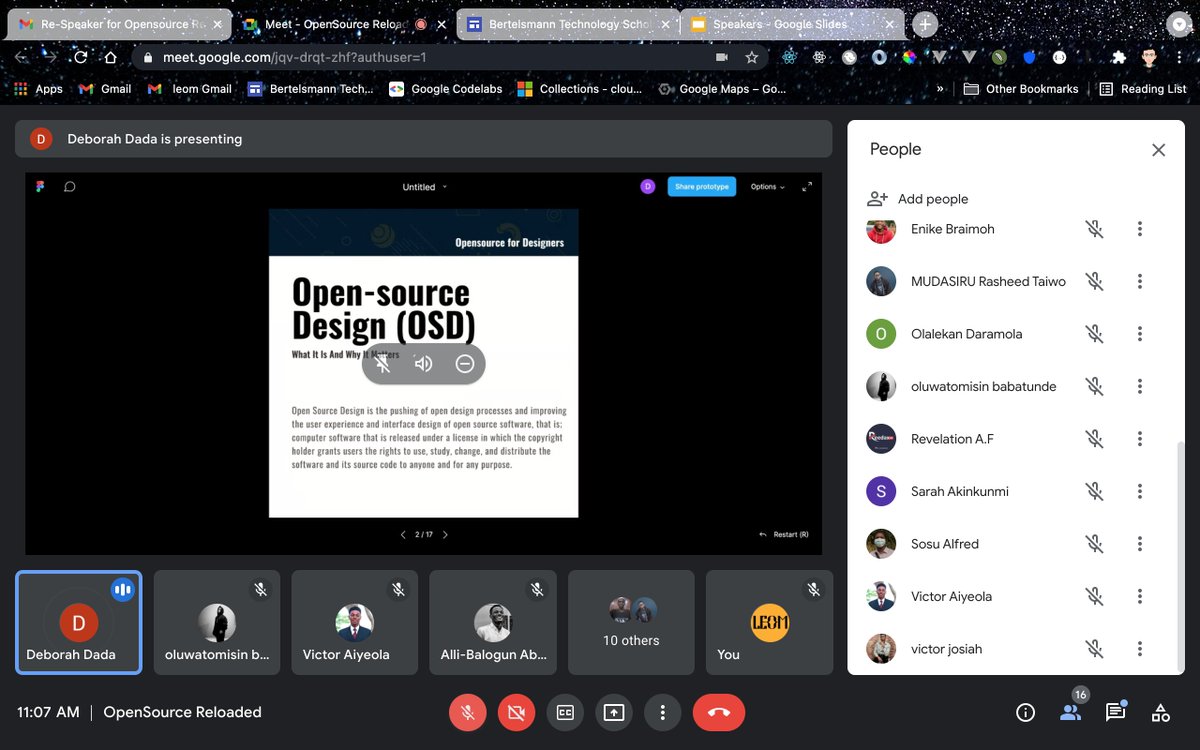The width and height of the screenshot is (1200, 750).
Task: Click mic icon beside Sarah Akinkunmi
Action: click(x=1095, y=492)
